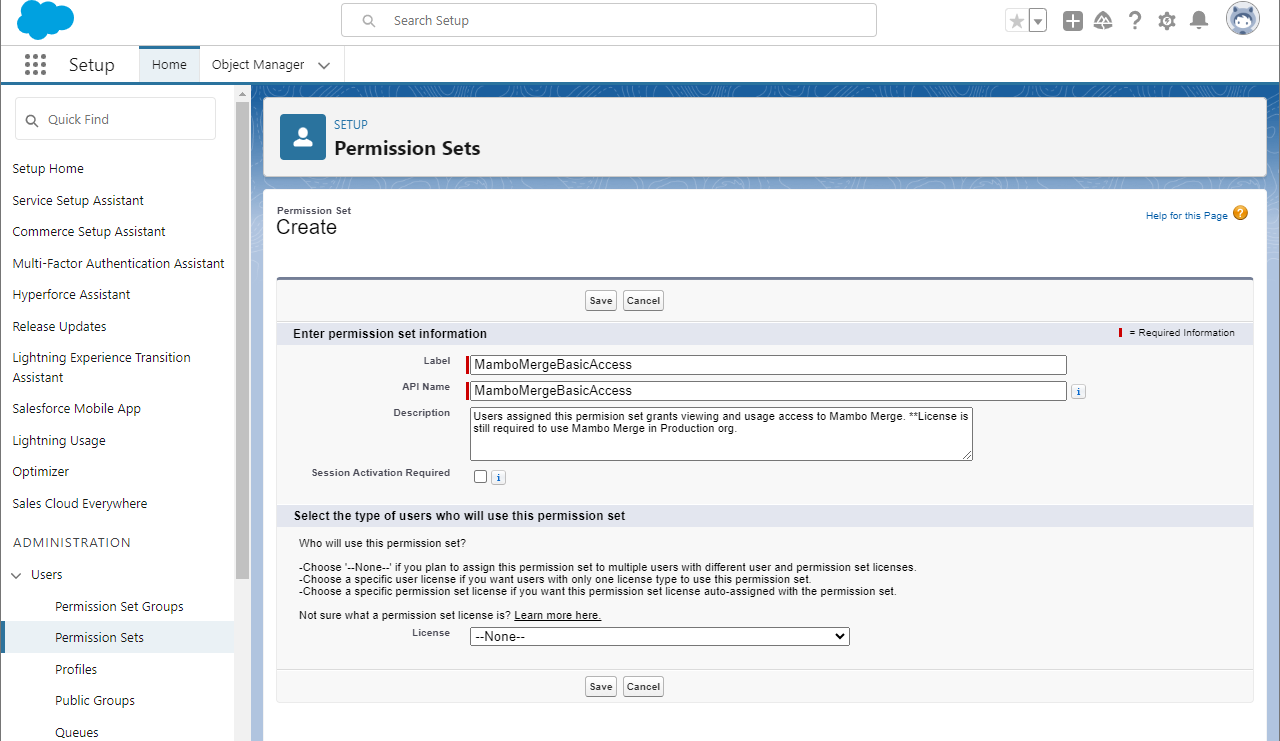This screenshot has height=741, width=1280.
Task: Follow the 'Learn more here' link
Action: [557, 615]
